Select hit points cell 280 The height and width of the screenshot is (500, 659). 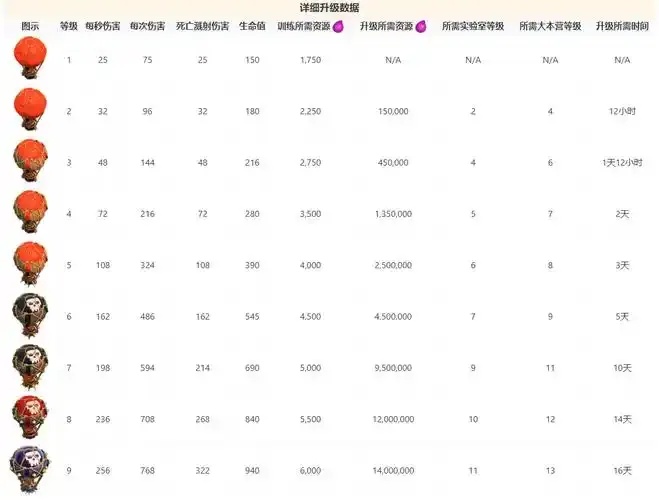pos(252,214)
